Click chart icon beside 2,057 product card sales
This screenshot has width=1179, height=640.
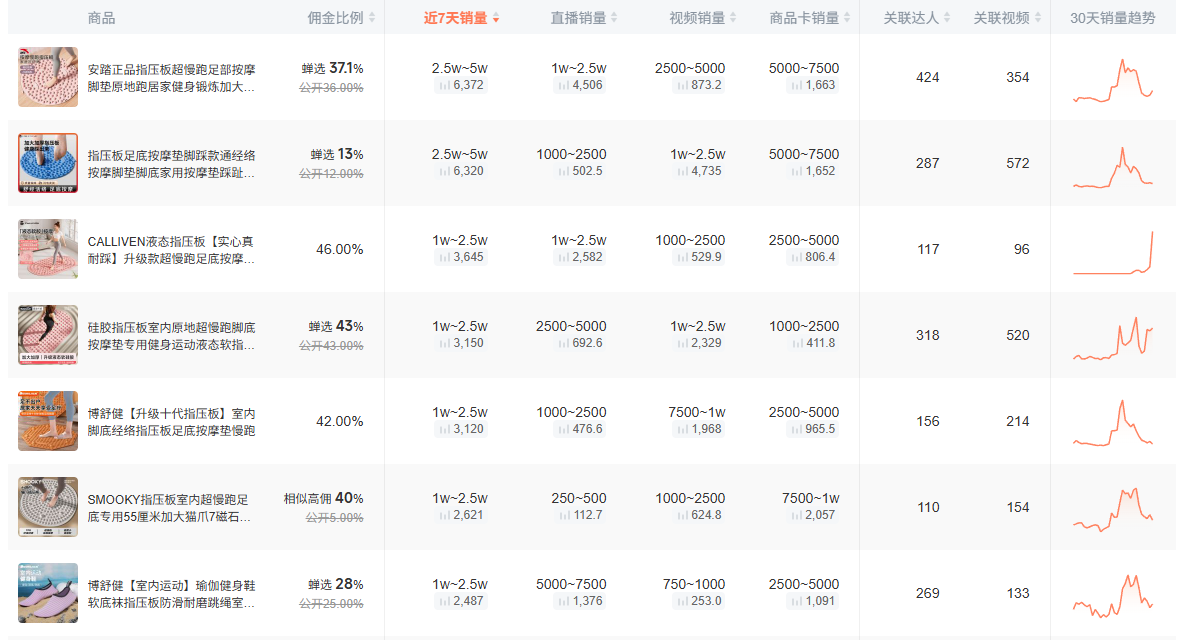tap(795, 516)
